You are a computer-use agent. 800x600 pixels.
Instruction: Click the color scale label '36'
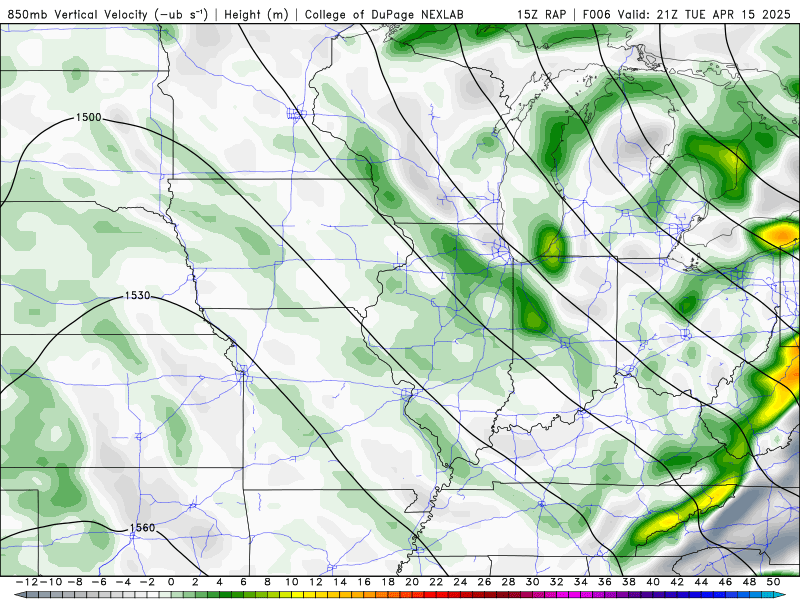pyautogui.click(x=605, y=582)
